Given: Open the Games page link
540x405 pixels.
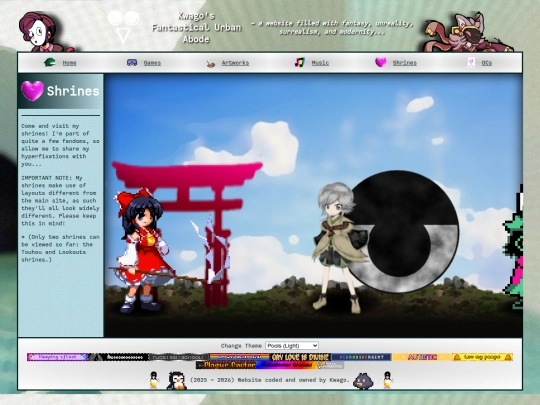Looking at the screenshot, I should click(152, 63).
